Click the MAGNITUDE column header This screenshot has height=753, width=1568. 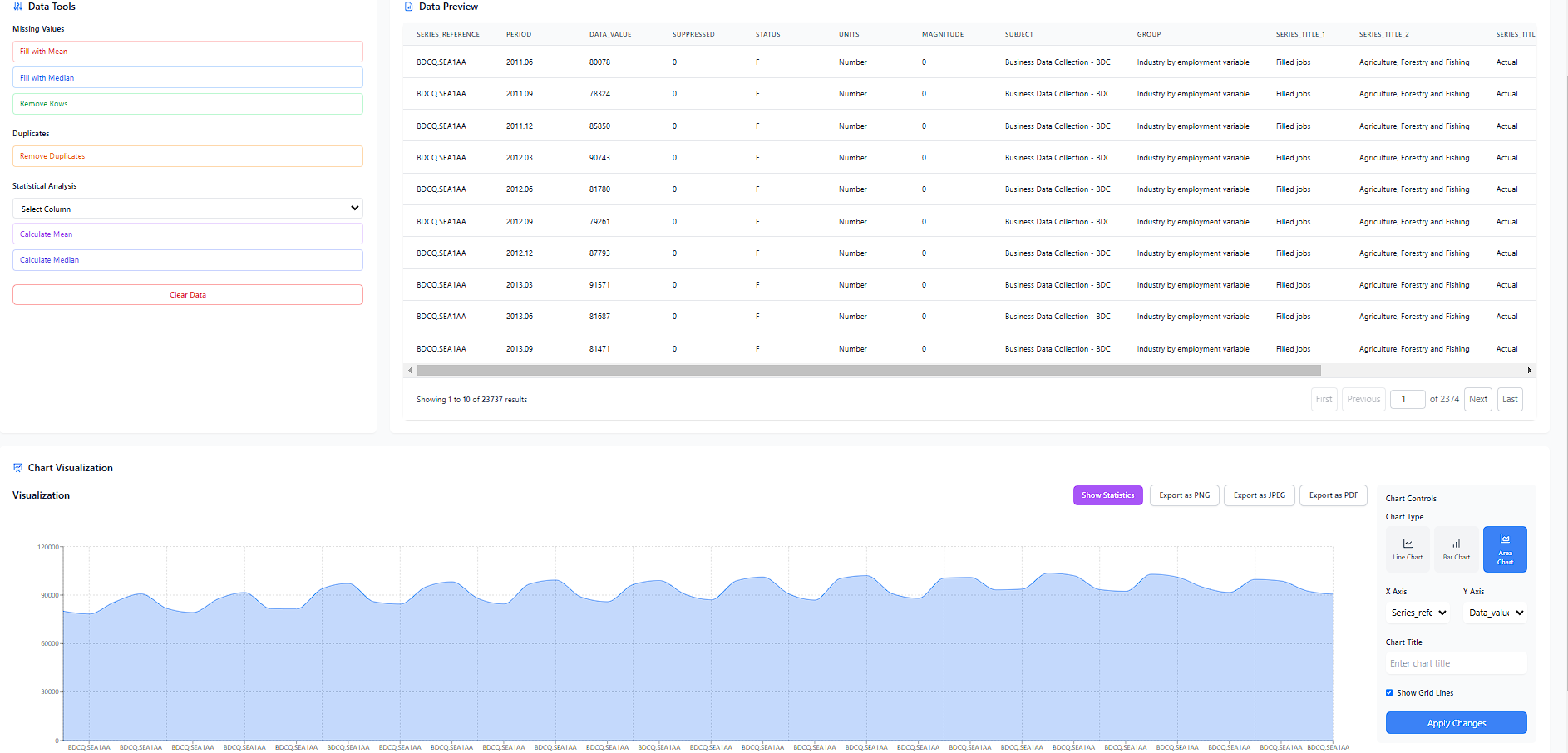pyautogui.click(x=943, y=35)
